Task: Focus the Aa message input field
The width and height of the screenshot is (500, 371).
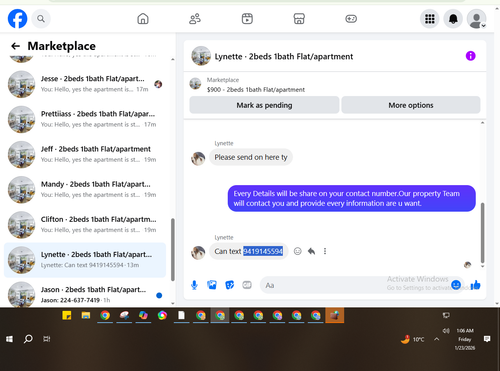Action: pyautogui.click(x=355, y=285)
